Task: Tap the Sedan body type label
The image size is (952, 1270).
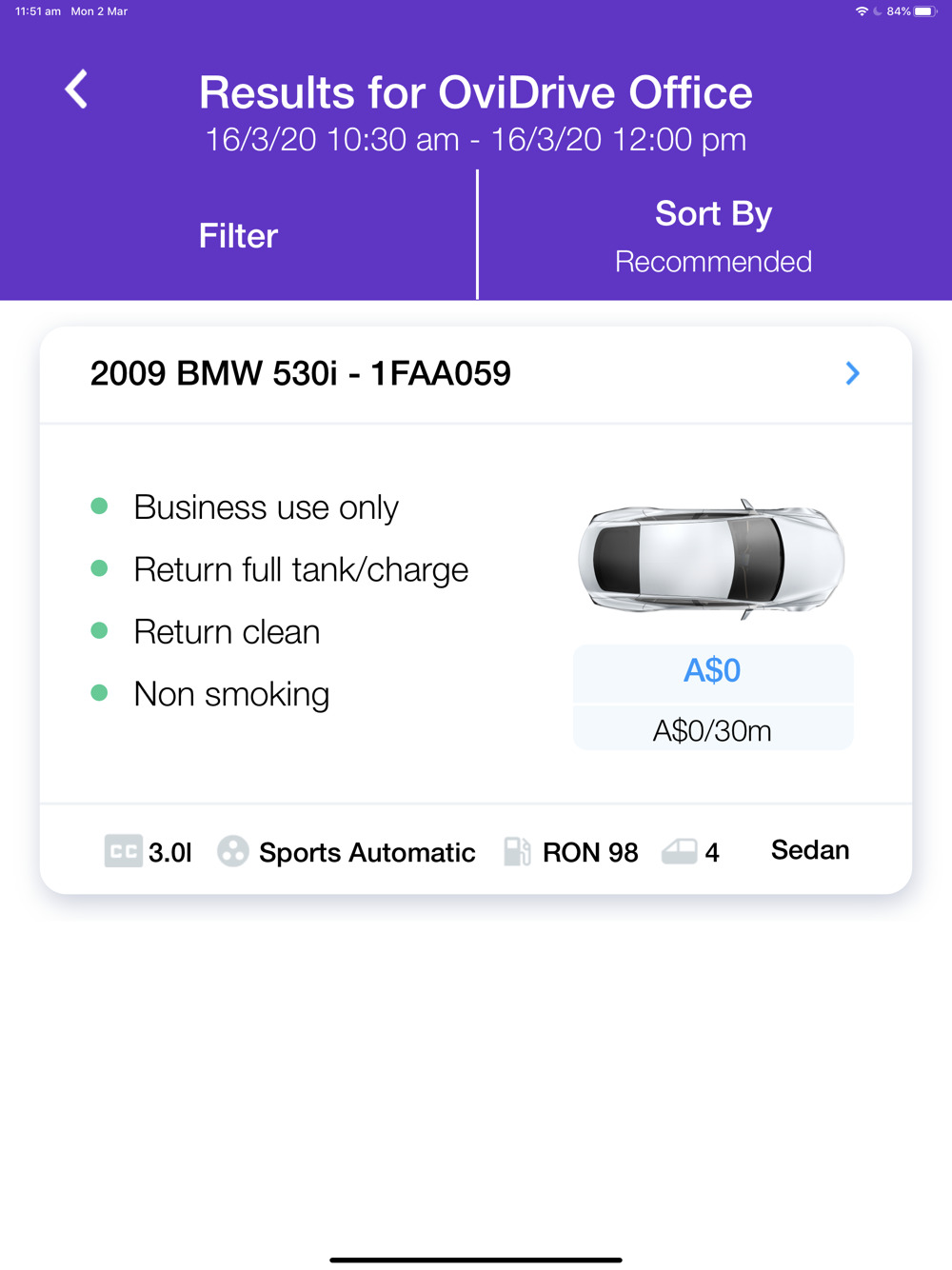Action: click(809, 850)
